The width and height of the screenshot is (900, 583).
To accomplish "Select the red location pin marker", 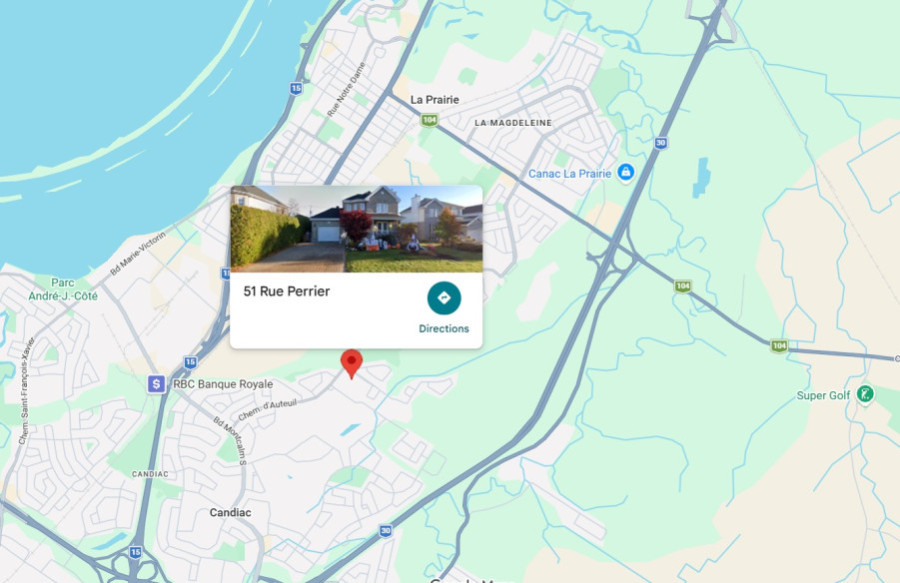I will [351, 364].
